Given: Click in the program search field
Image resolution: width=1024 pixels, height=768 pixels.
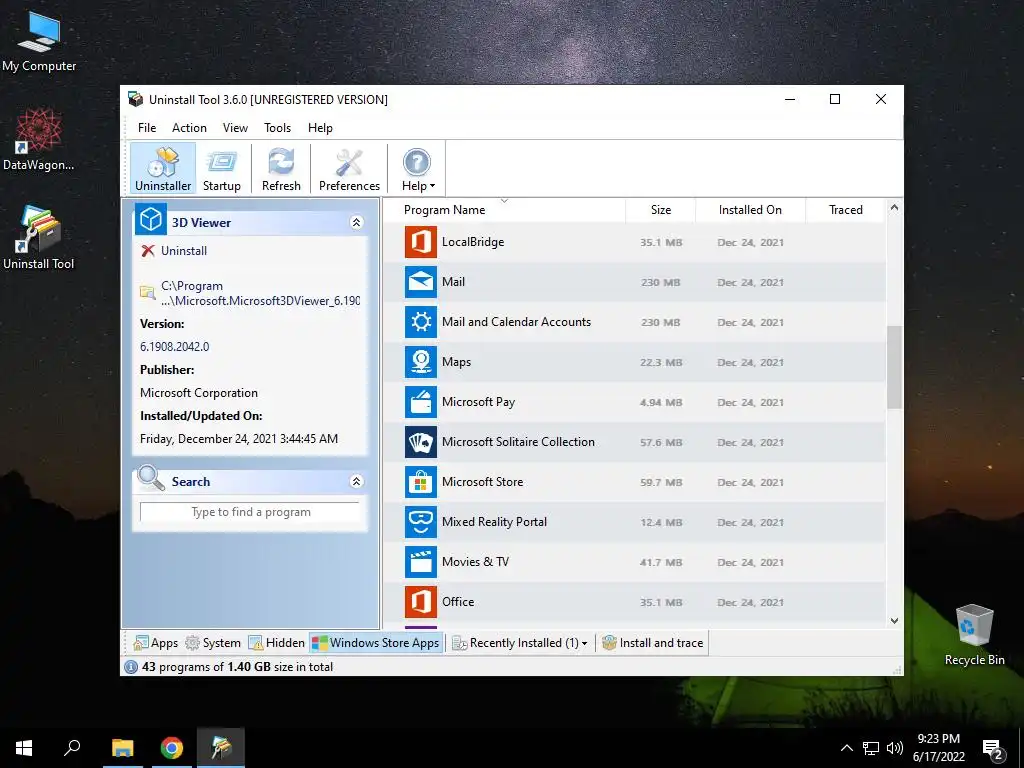Looking at the screenshot, I should [x=250, y=512].
